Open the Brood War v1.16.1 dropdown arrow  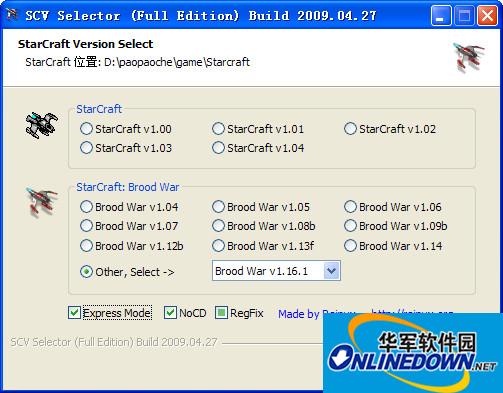[x=331, y=271]
